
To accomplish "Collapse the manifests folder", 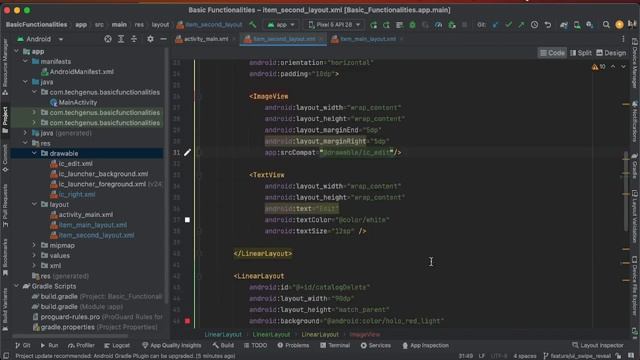I will coord(26,62).
